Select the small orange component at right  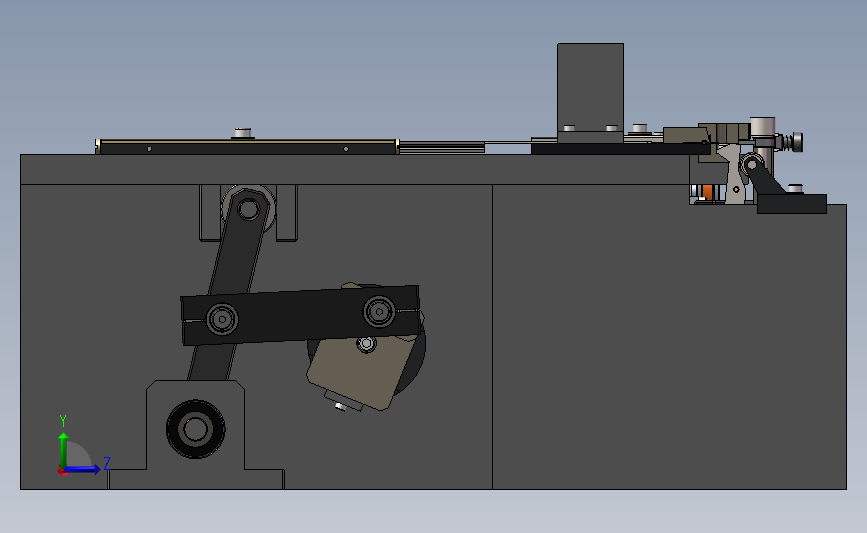707,192
